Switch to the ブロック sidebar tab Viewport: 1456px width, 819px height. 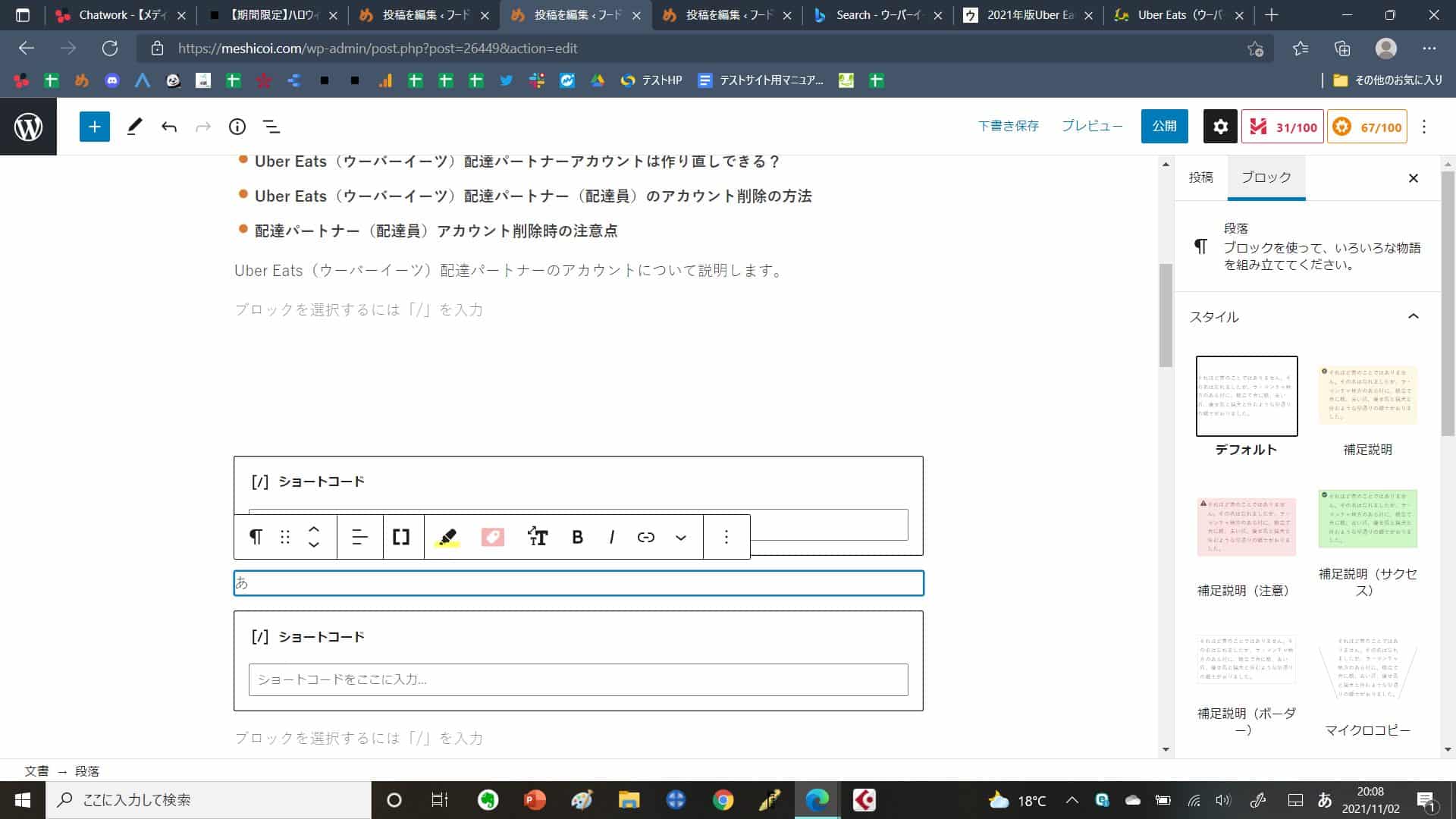(x=1266, y=177)
